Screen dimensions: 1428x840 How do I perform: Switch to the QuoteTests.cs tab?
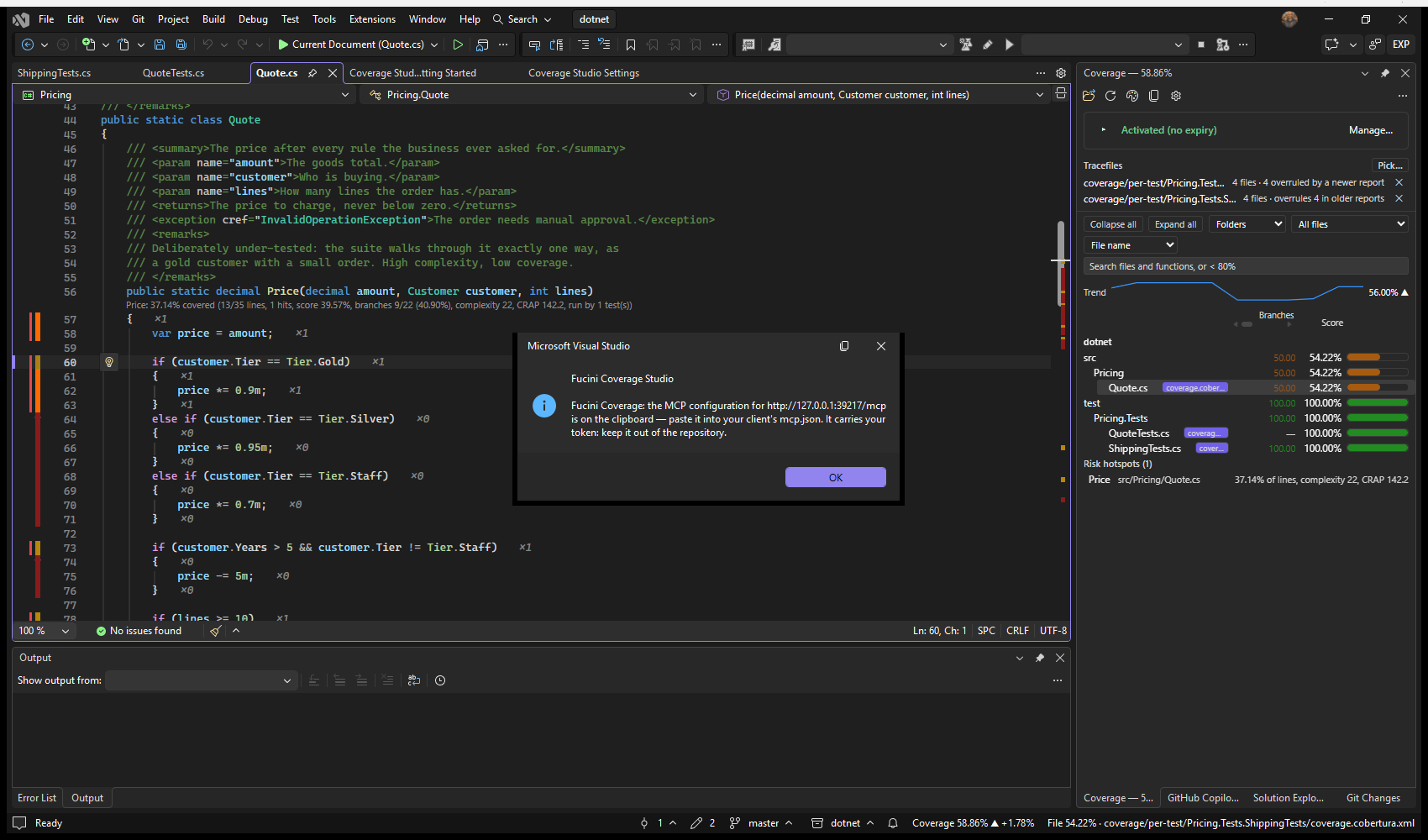pos(173,73)
